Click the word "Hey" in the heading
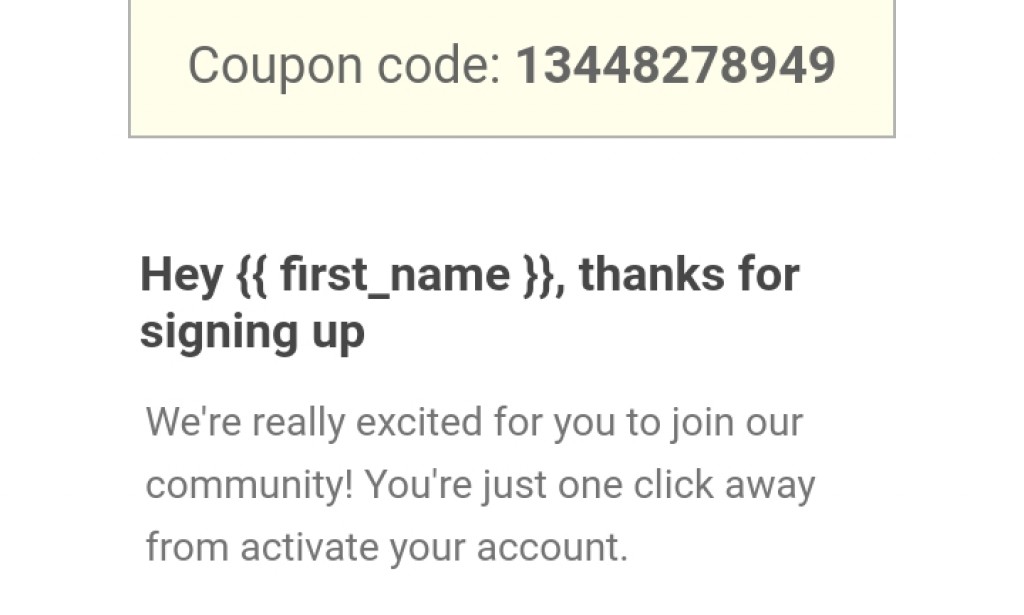The image size is (1024, 615). [x=182, y=275]
